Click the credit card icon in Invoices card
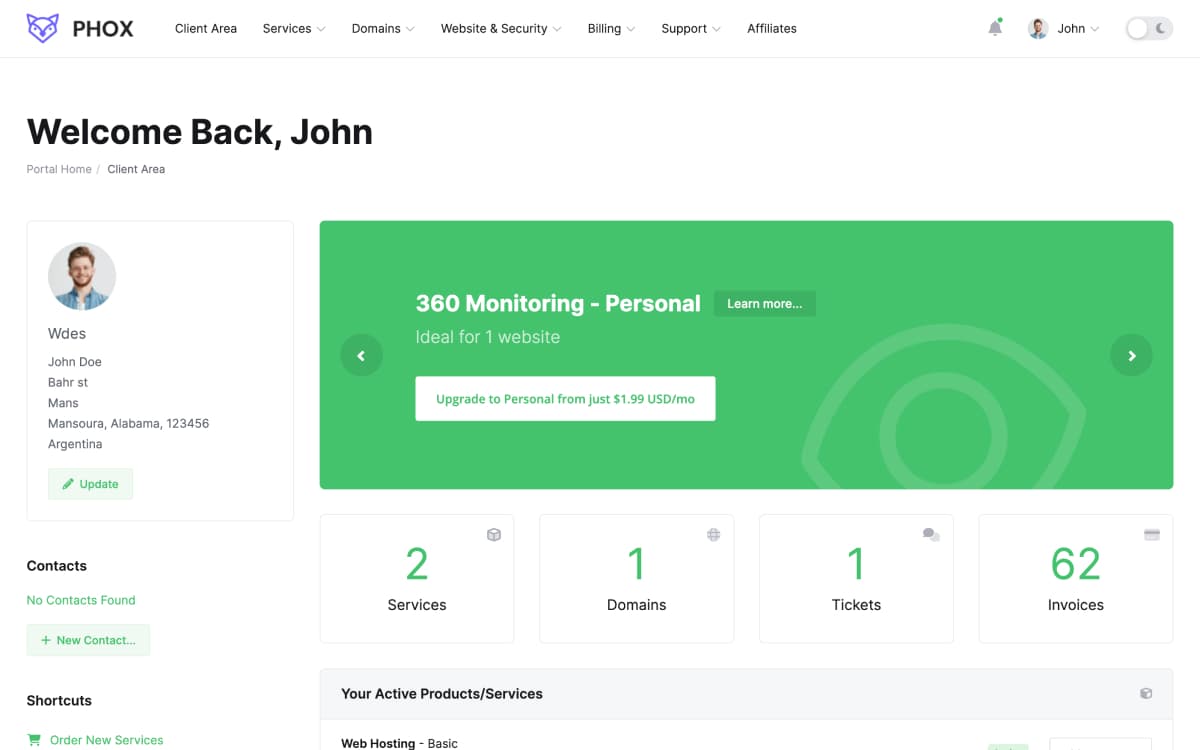The image size is (1200, 750). [x=1152, y=535]
